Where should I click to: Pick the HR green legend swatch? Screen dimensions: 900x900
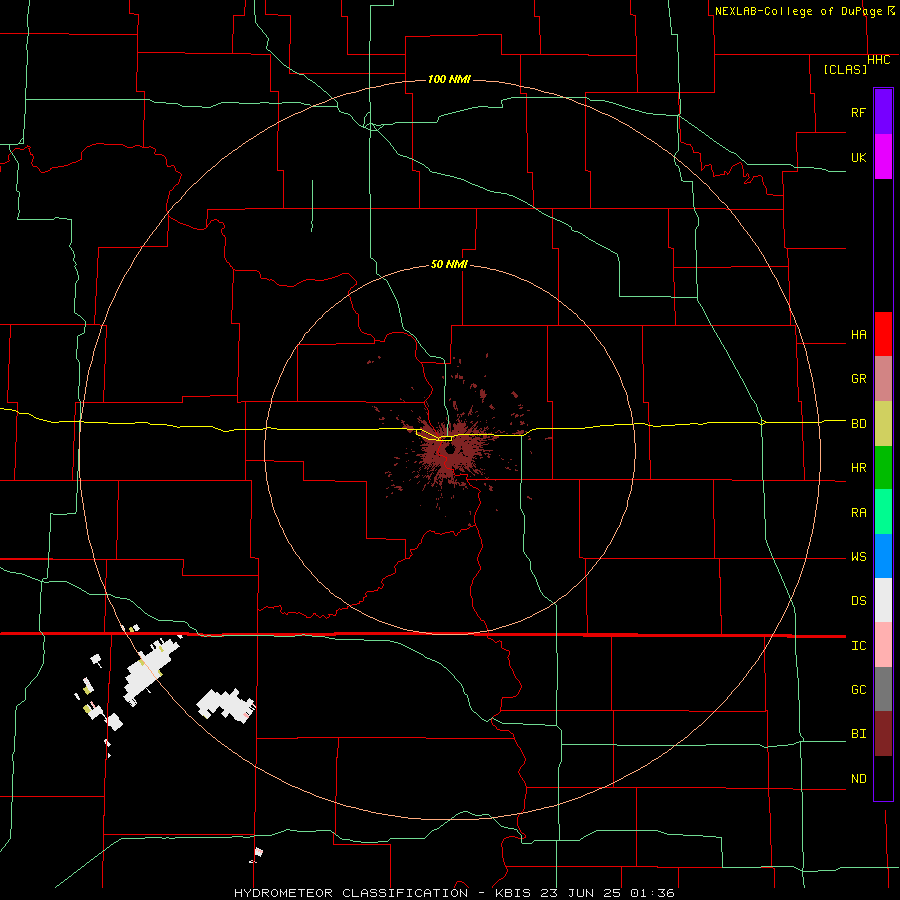pyautogui.click(x=883, y=468)
